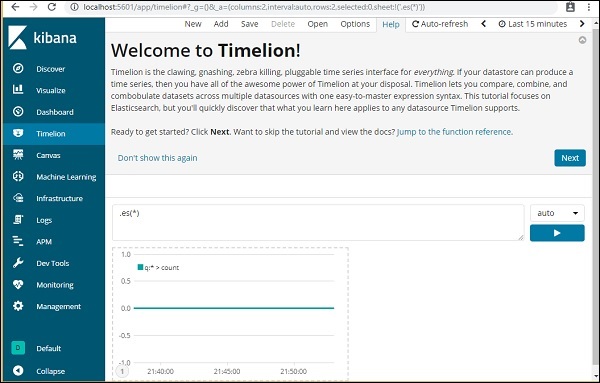This screenshot has height=383, width=600.
Task: Open the Canvas text link
Action: coord(48,155)
